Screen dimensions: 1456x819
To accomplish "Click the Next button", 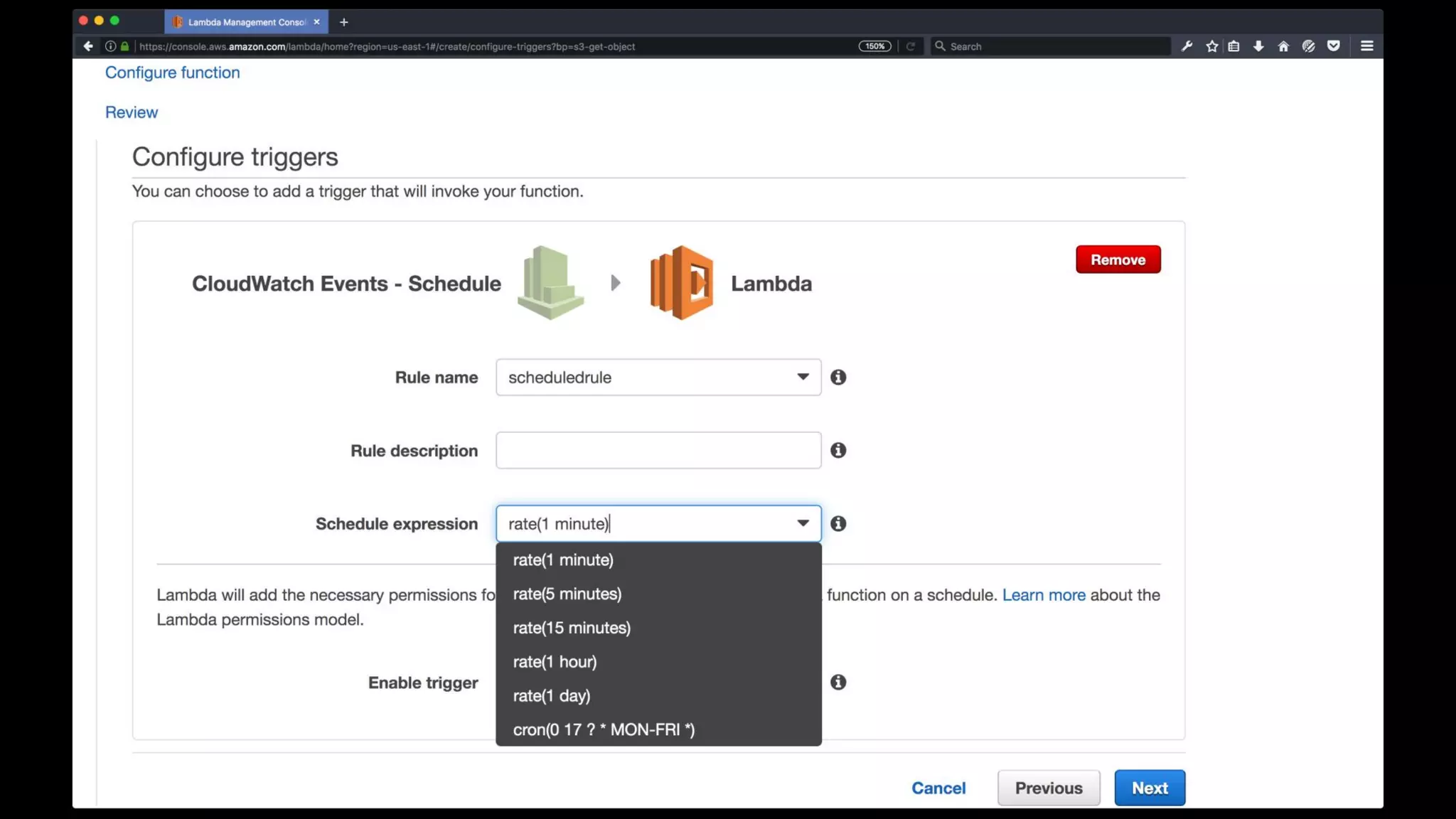I will (x=1150, y=788).
